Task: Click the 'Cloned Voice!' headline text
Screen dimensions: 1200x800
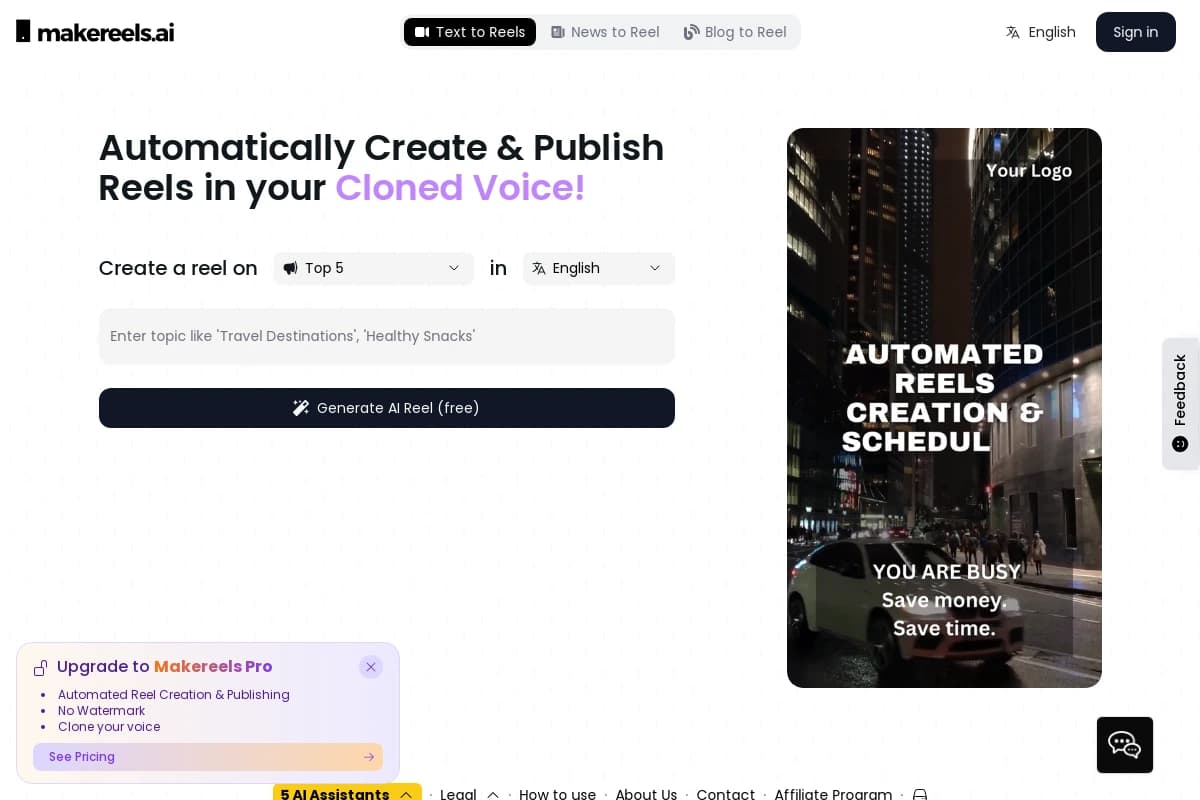Action: pyautogui.click(x=460, y=188)
